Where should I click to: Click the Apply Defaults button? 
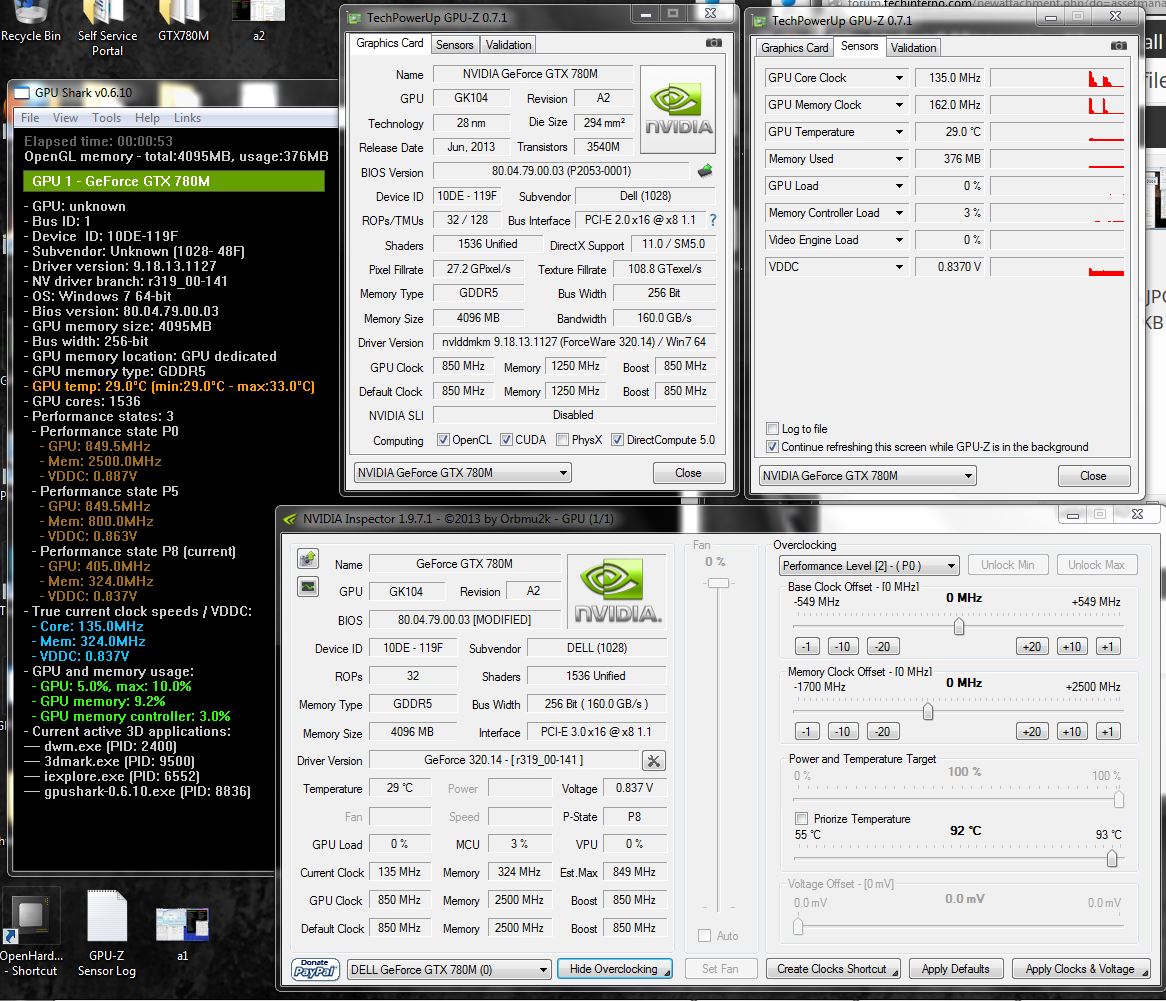point(956,969)
